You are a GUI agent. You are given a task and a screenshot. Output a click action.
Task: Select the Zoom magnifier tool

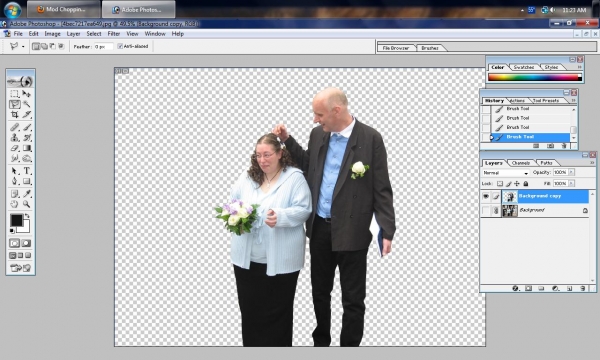pos(26,204)
